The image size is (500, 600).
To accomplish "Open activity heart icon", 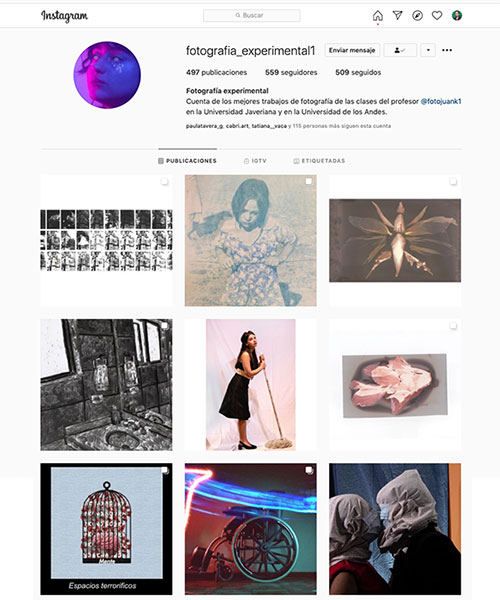I will coord(437,16).
